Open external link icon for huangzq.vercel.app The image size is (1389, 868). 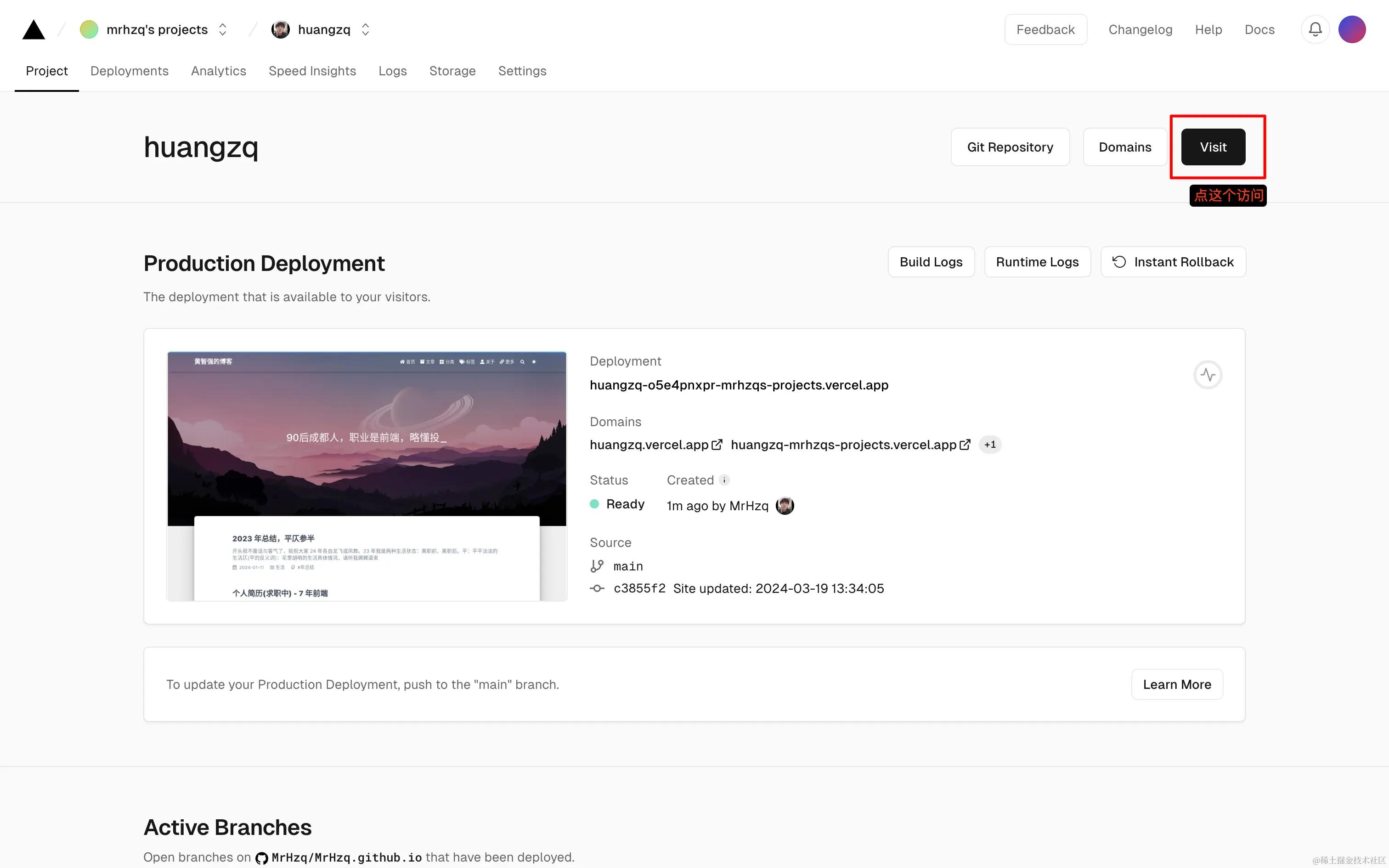[716, 445]
